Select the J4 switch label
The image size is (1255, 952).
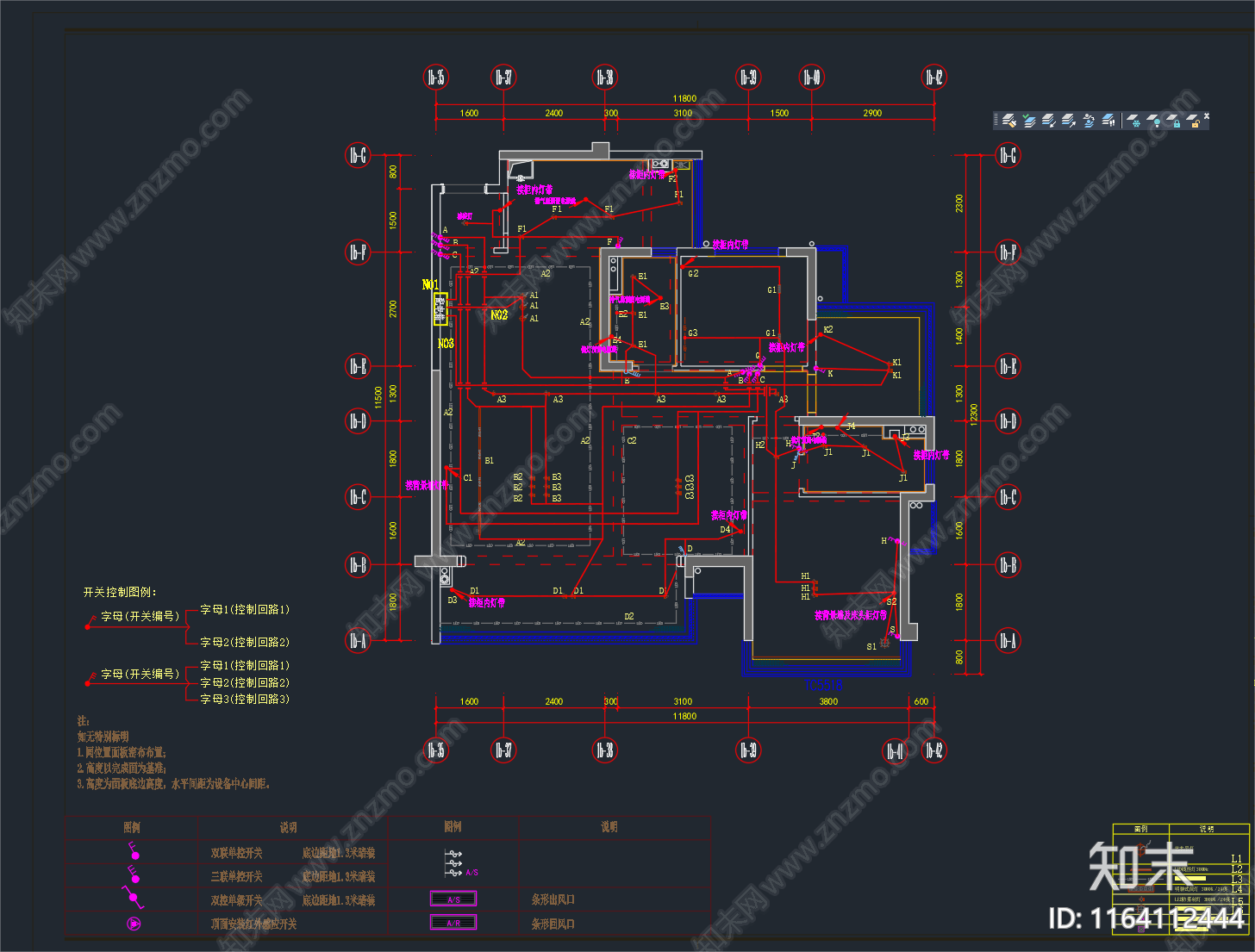tap(851, 426)
